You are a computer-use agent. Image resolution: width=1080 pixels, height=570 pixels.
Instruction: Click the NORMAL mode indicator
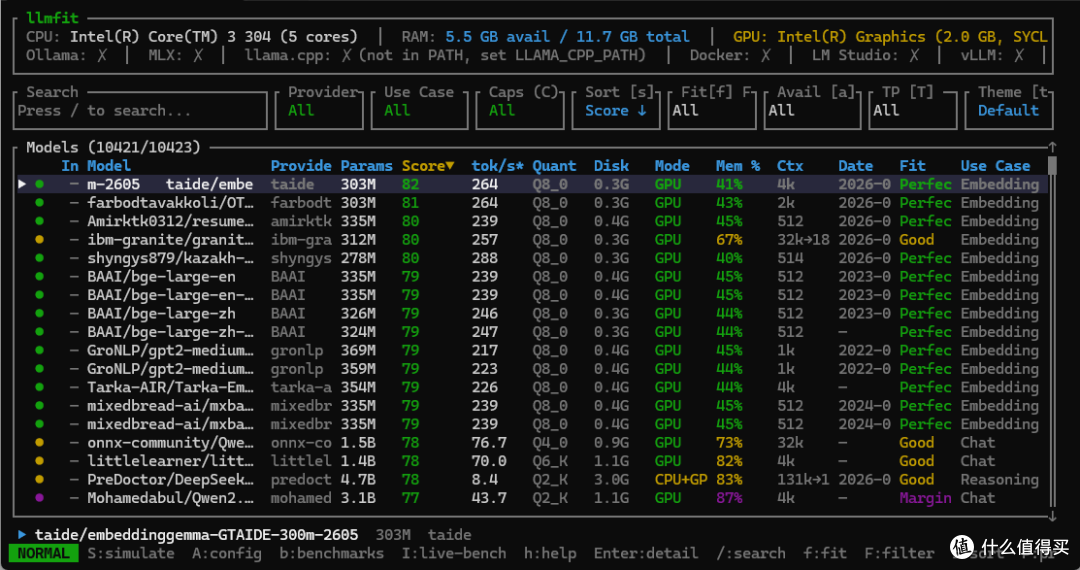(43, 553)
